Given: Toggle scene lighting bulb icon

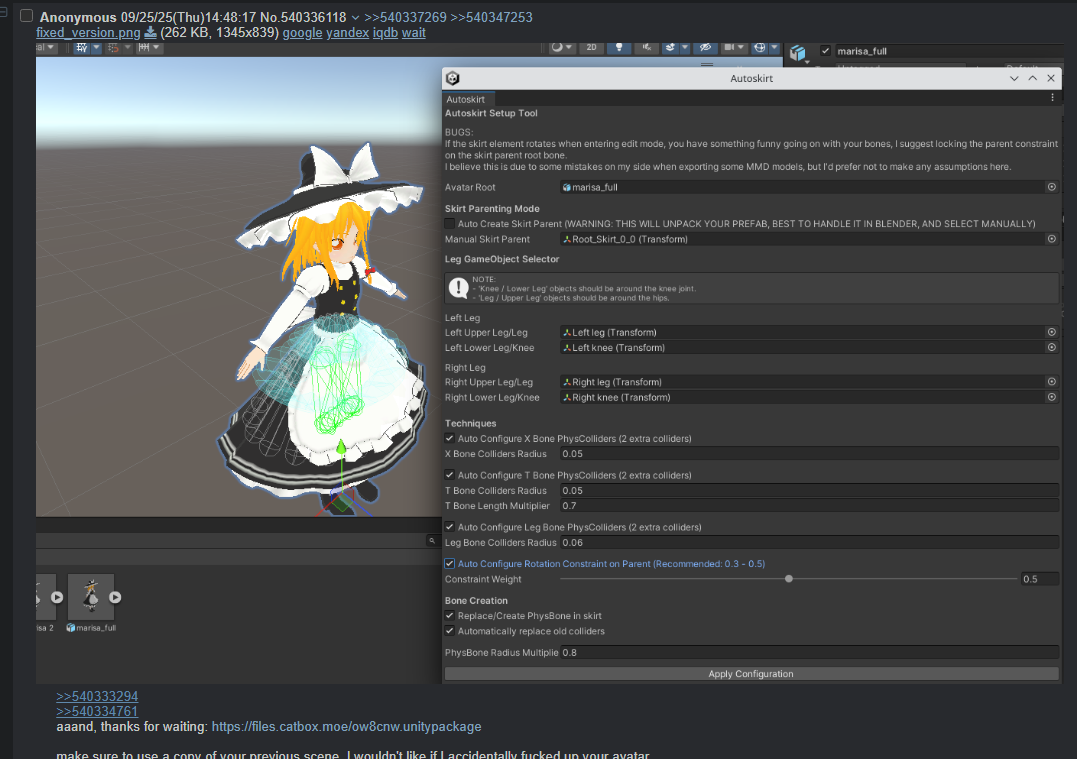Looking at the screenshot, I should click(619, 47).
